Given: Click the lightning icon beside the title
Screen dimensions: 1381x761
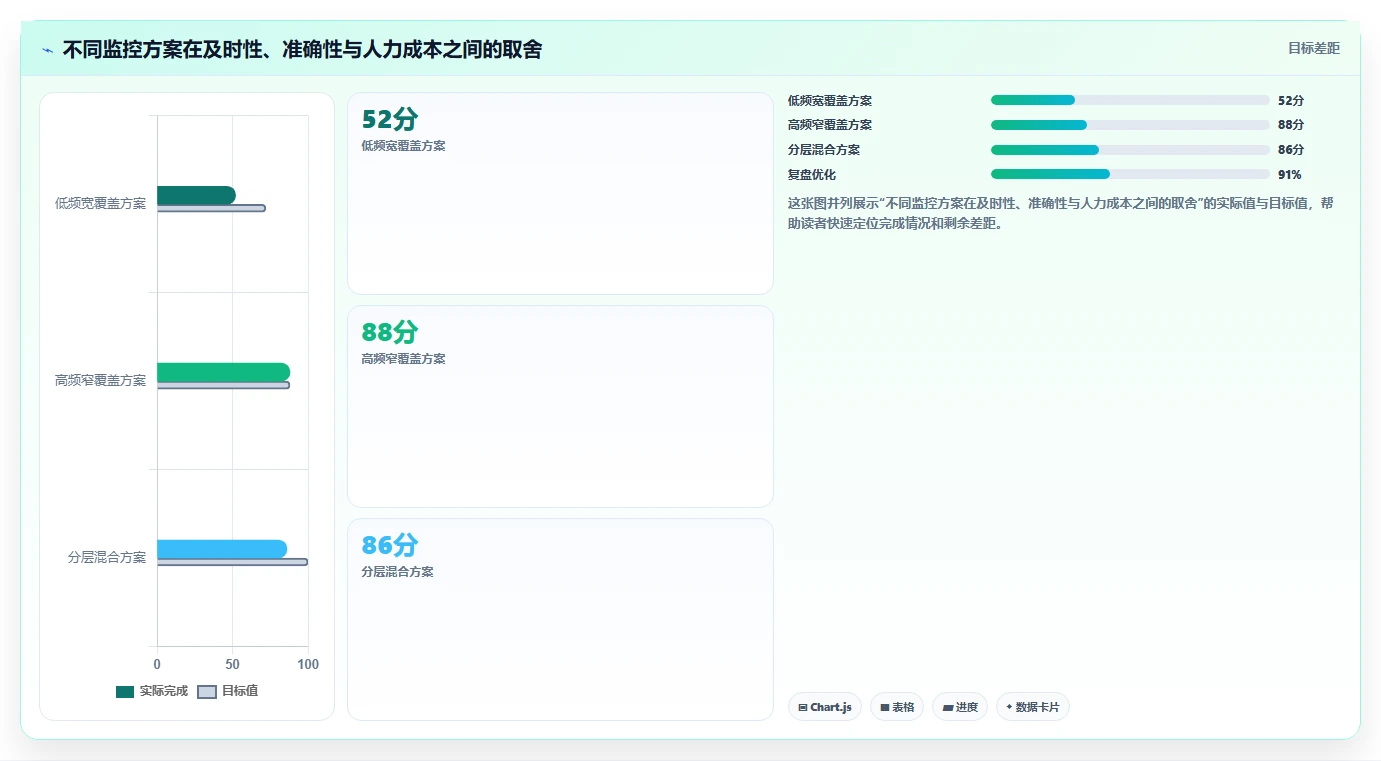Looking at the screenshot, I should coord(48,50).
